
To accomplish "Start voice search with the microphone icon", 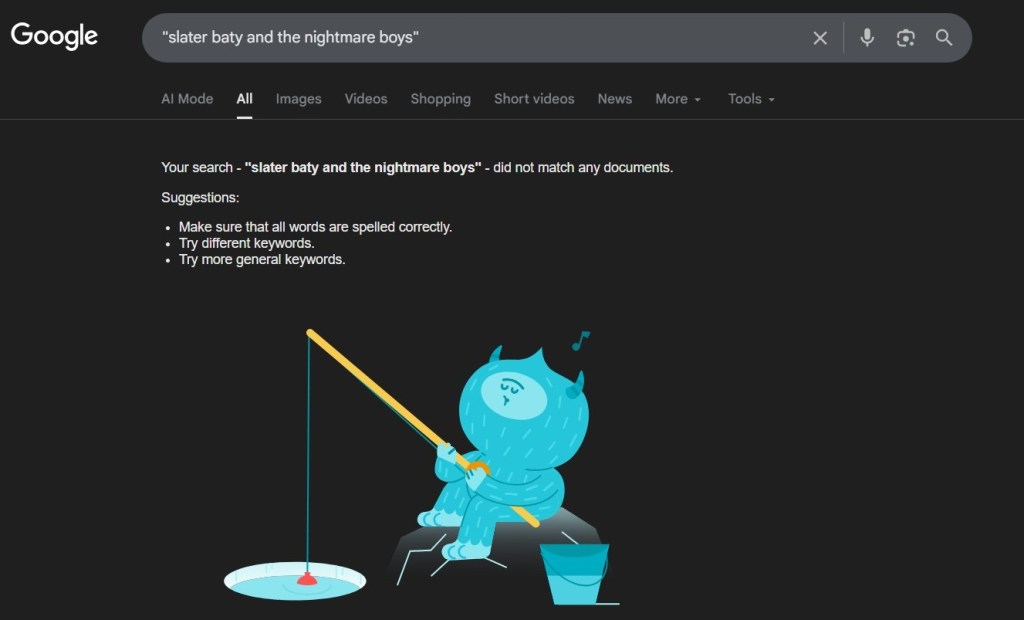I will point(867,38).
